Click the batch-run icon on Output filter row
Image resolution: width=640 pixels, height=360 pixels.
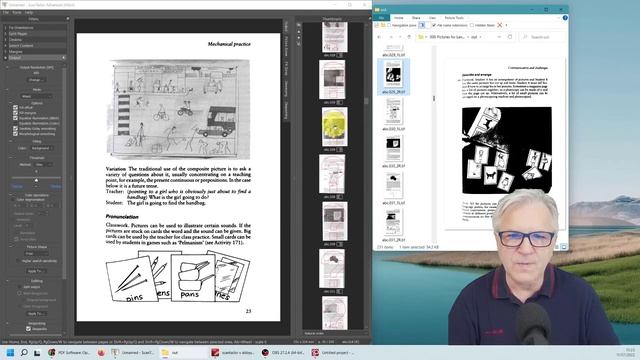click(x=63, y=58)
